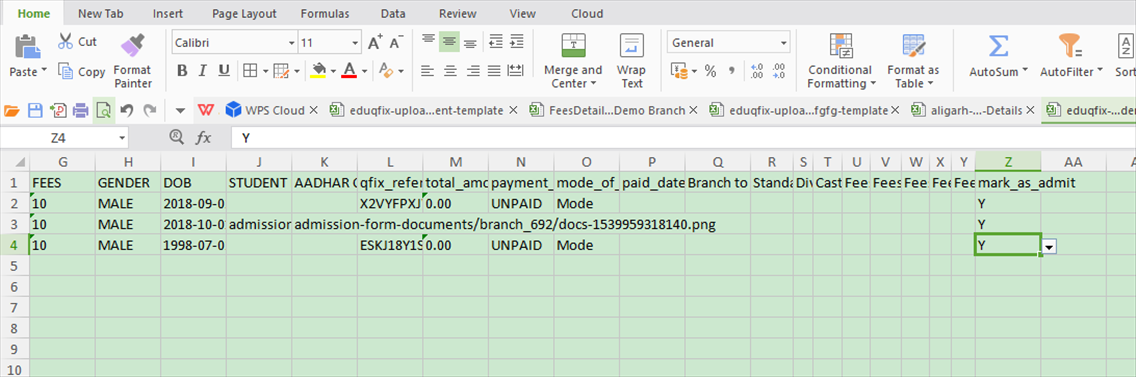Image resolution: width=1136 pixels, height=377 pixels.
Task: Apply distributed alignment icon
Action: pyautogui.click(x=515, y=70)
